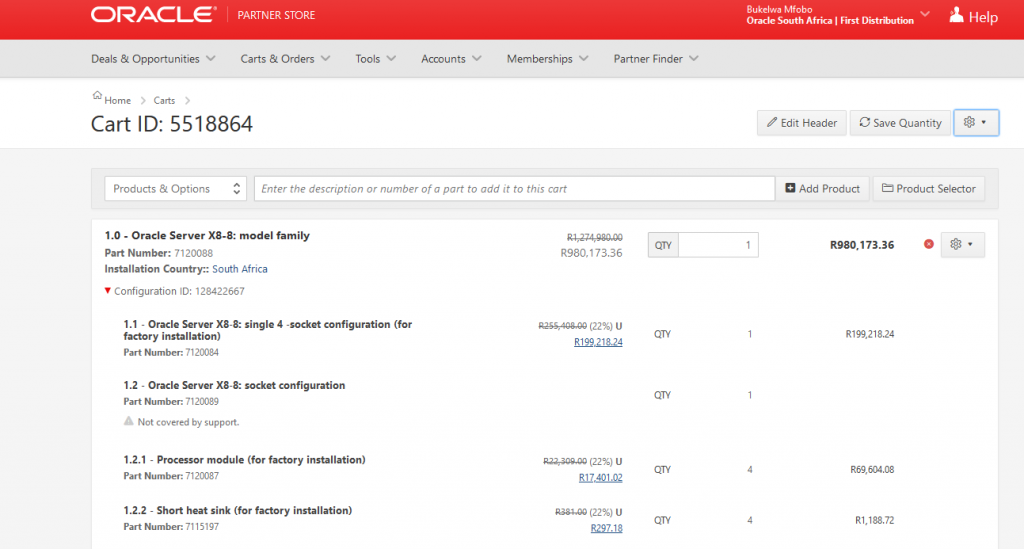Click the Carts breadcrumb link
Viewport: 1024px width, 549px height.
pyautogui.click(x=164, y=101)
